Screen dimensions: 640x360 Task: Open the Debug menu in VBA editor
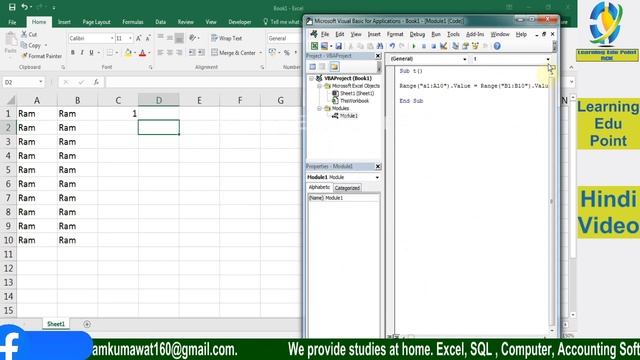click(417, 34)
